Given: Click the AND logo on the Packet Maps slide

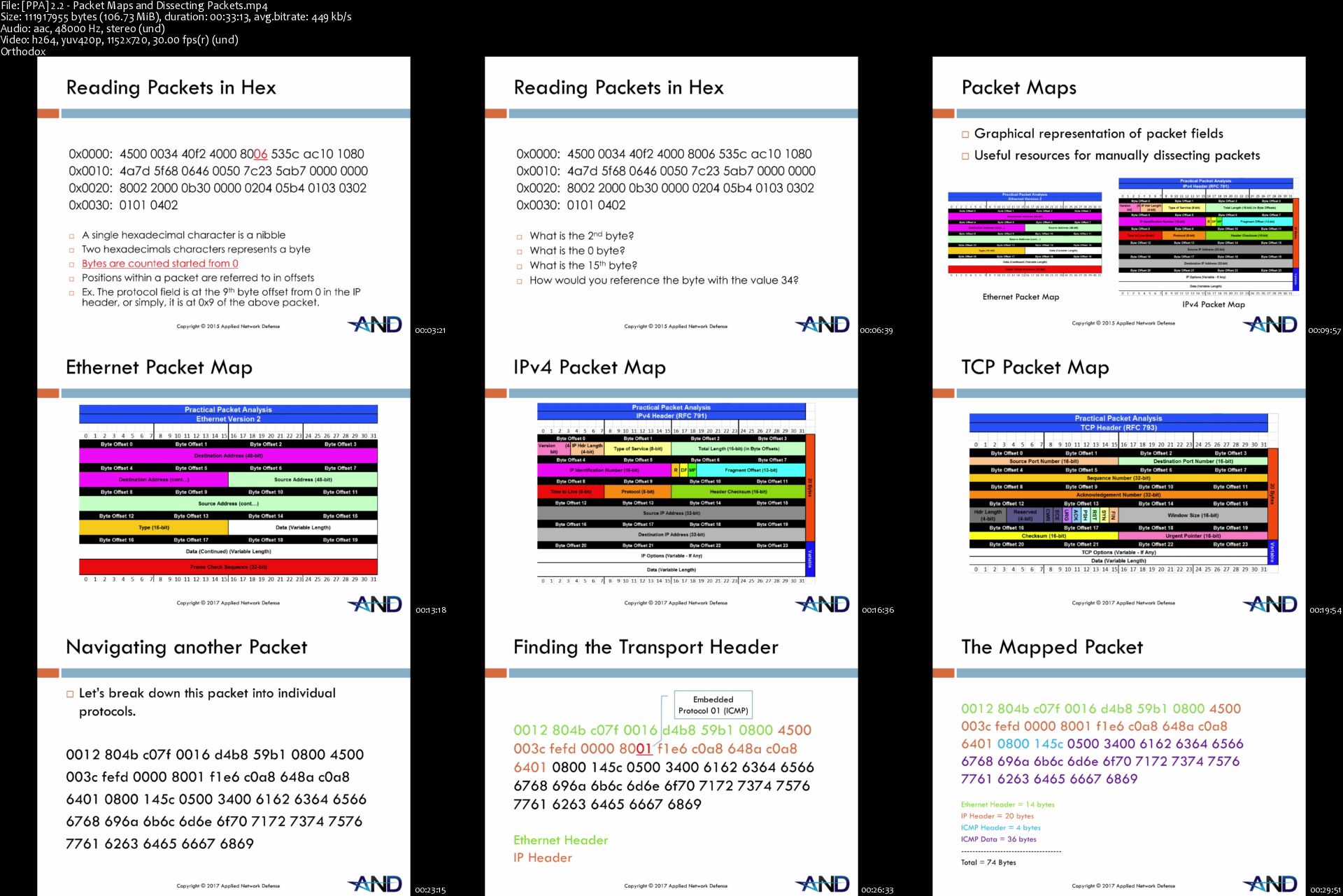Looking at the screenshot, I should [1270, 325].
